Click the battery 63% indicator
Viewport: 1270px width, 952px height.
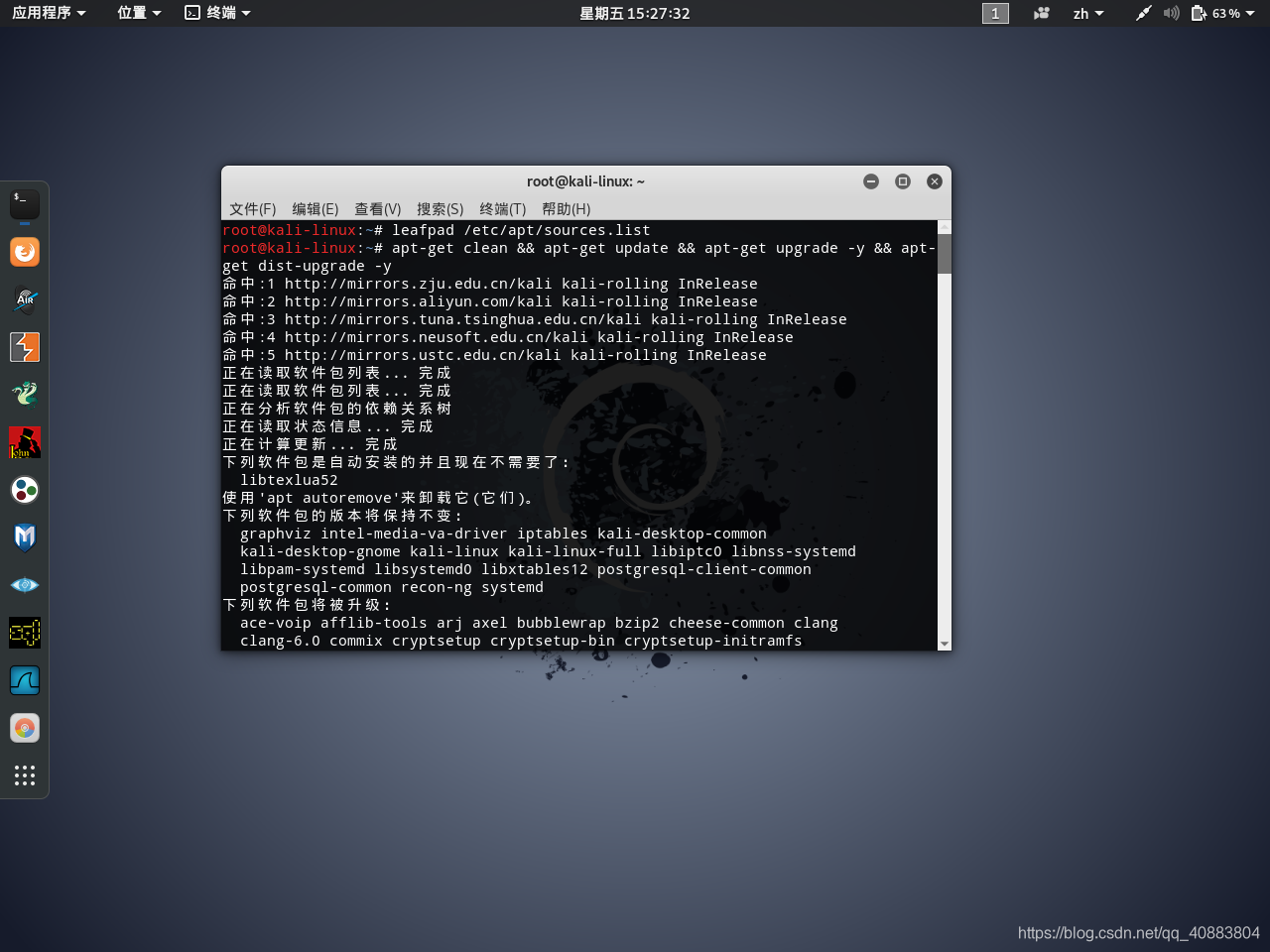coord(1215,13)
